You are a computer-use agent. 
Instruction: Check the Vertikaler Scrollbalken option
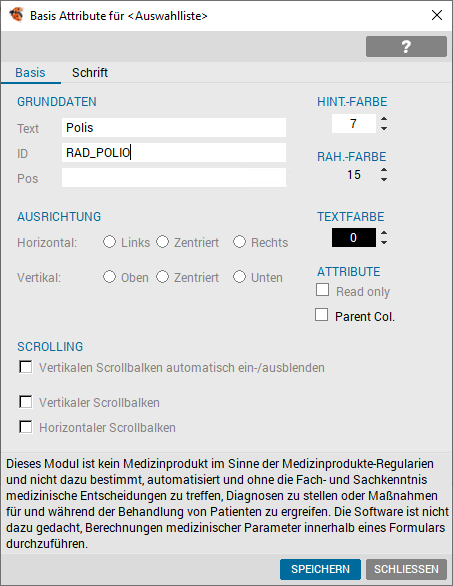25,402
